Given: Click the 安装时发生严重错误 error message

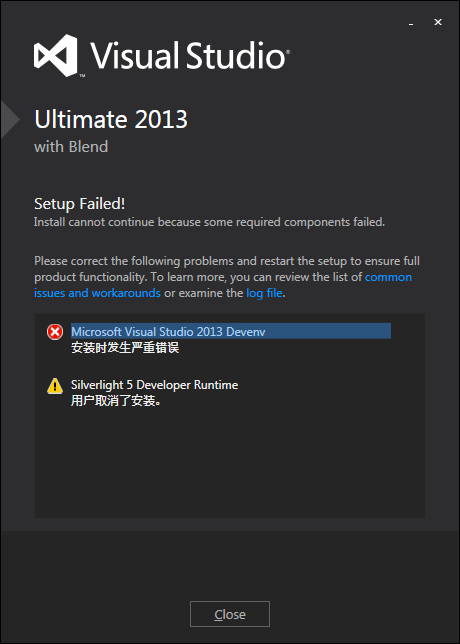Looking at the screenshot, I should (125, 348).
